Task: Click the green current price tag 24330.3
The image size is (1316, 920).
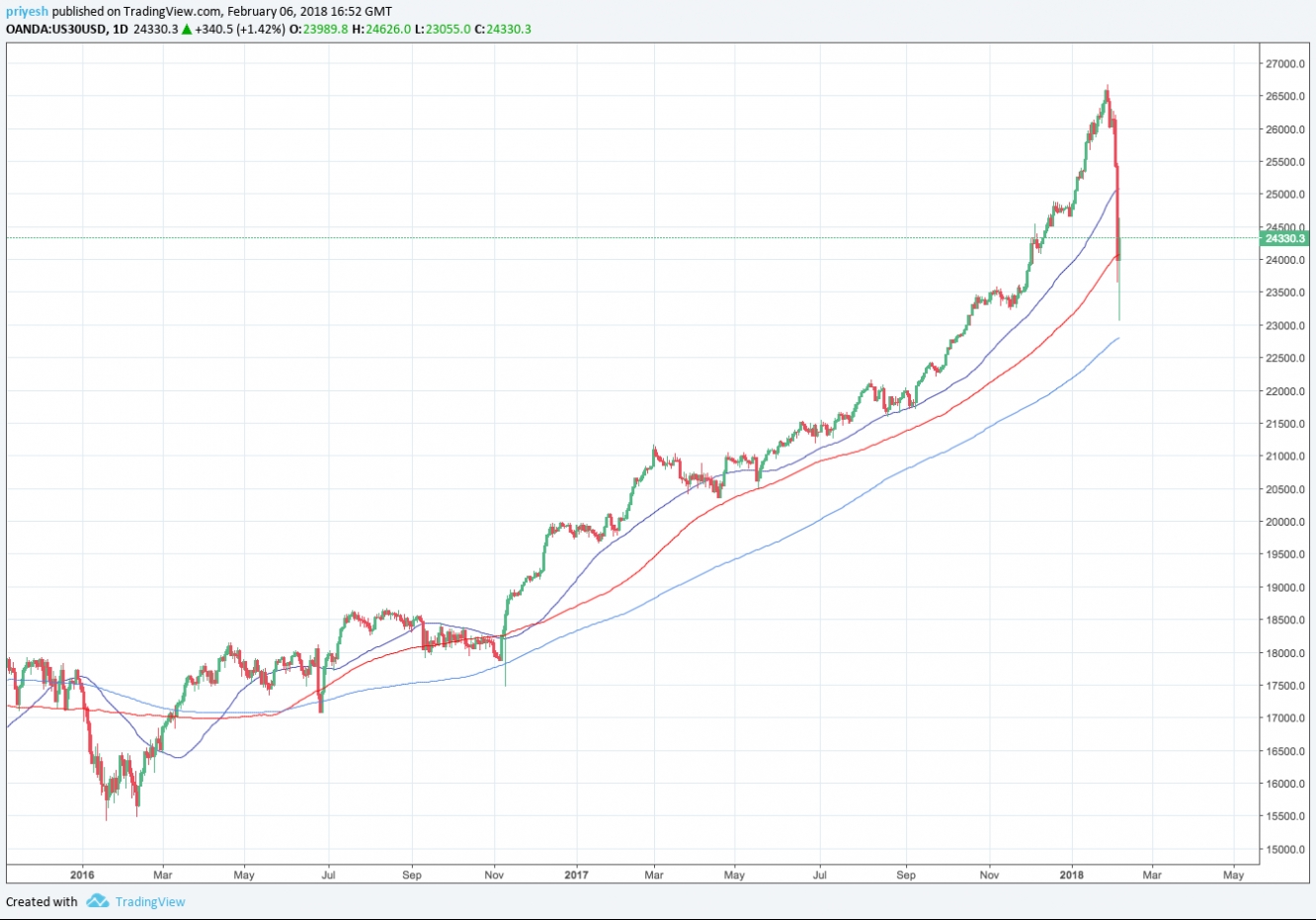Action: point(1285,238)
